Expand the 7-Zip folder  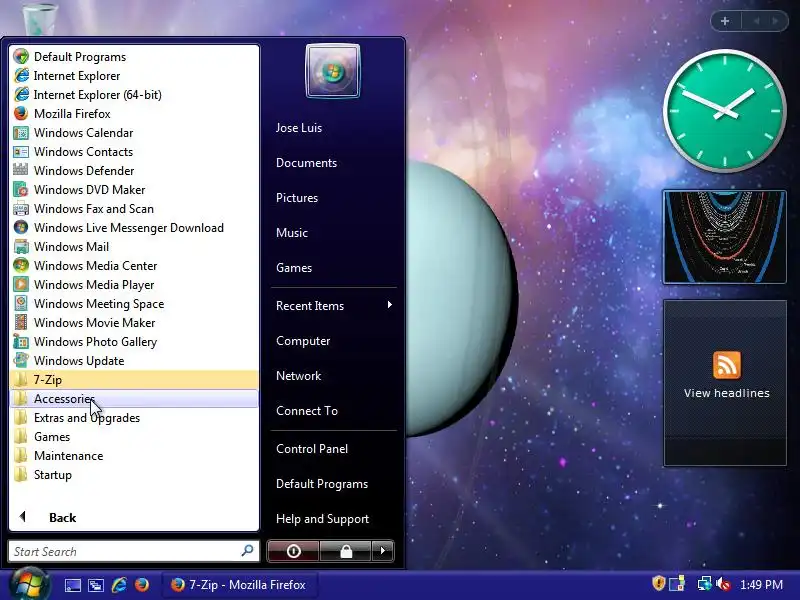point(134,380)
